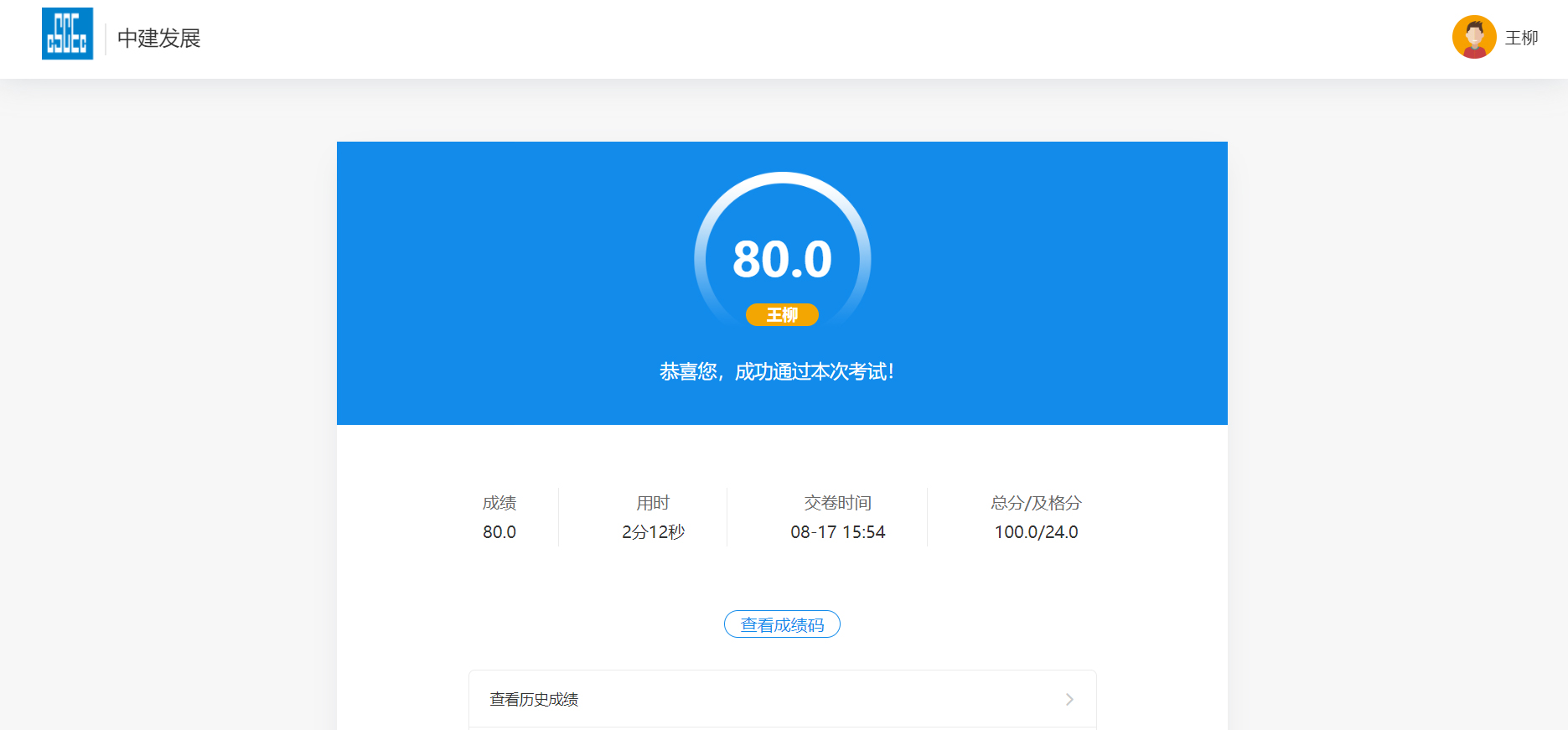Click the large 80.0 score in the circle
1568x730 pixels.
(782, 259)
